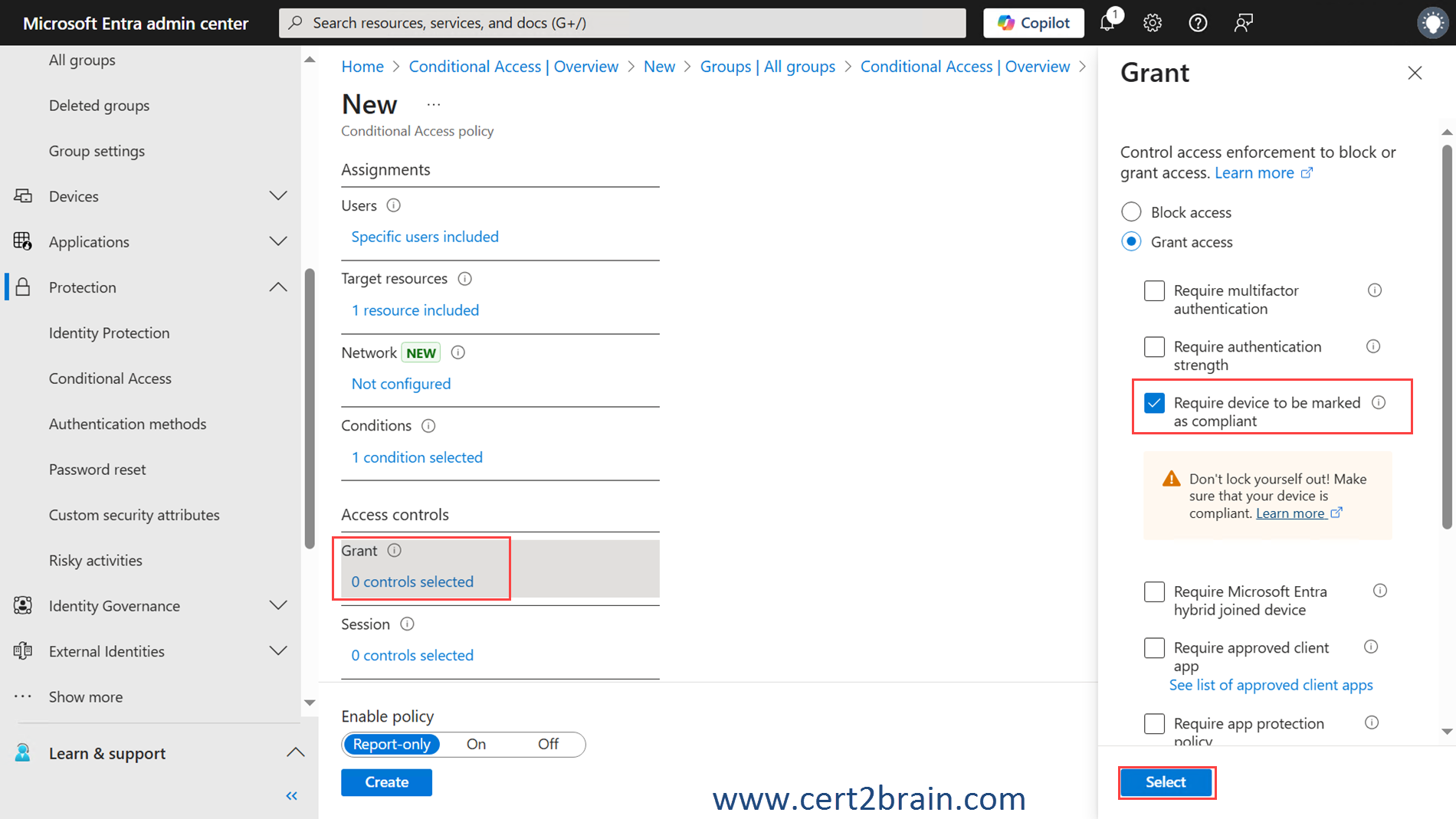Click info icon next to Grant
Viewport: 1456px width, 819px height.
tap(394, 550)
